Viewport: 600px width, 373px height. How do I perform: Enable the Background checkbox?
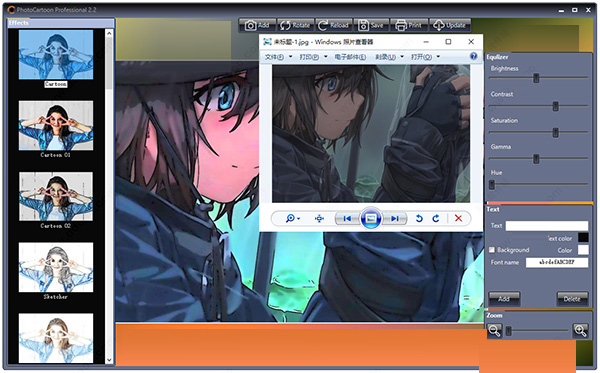(492, 250)
